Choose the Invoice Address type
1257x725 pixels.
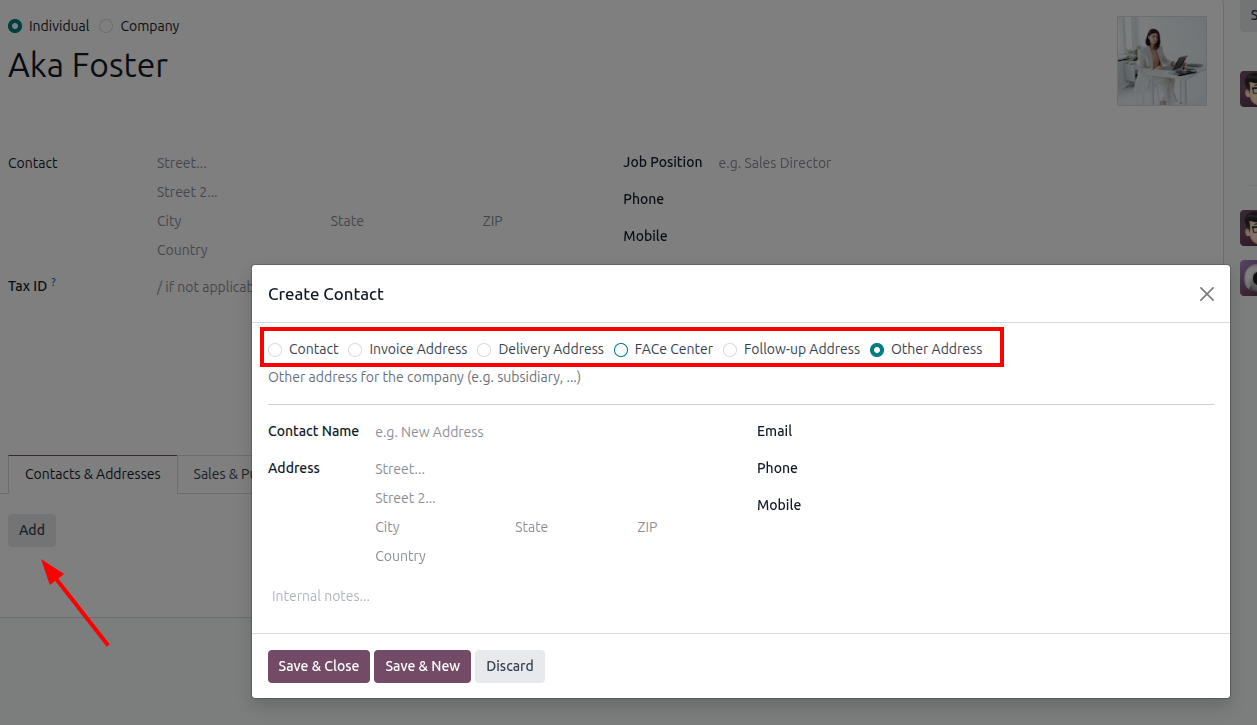coord(356,350)
